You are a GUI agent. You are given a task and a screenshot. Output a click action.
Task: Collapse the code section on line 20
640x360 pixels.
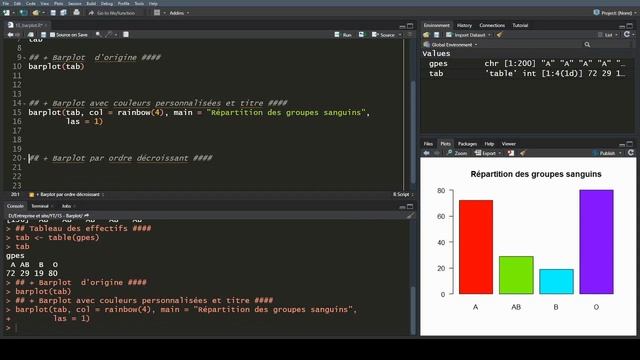[24, 158]
